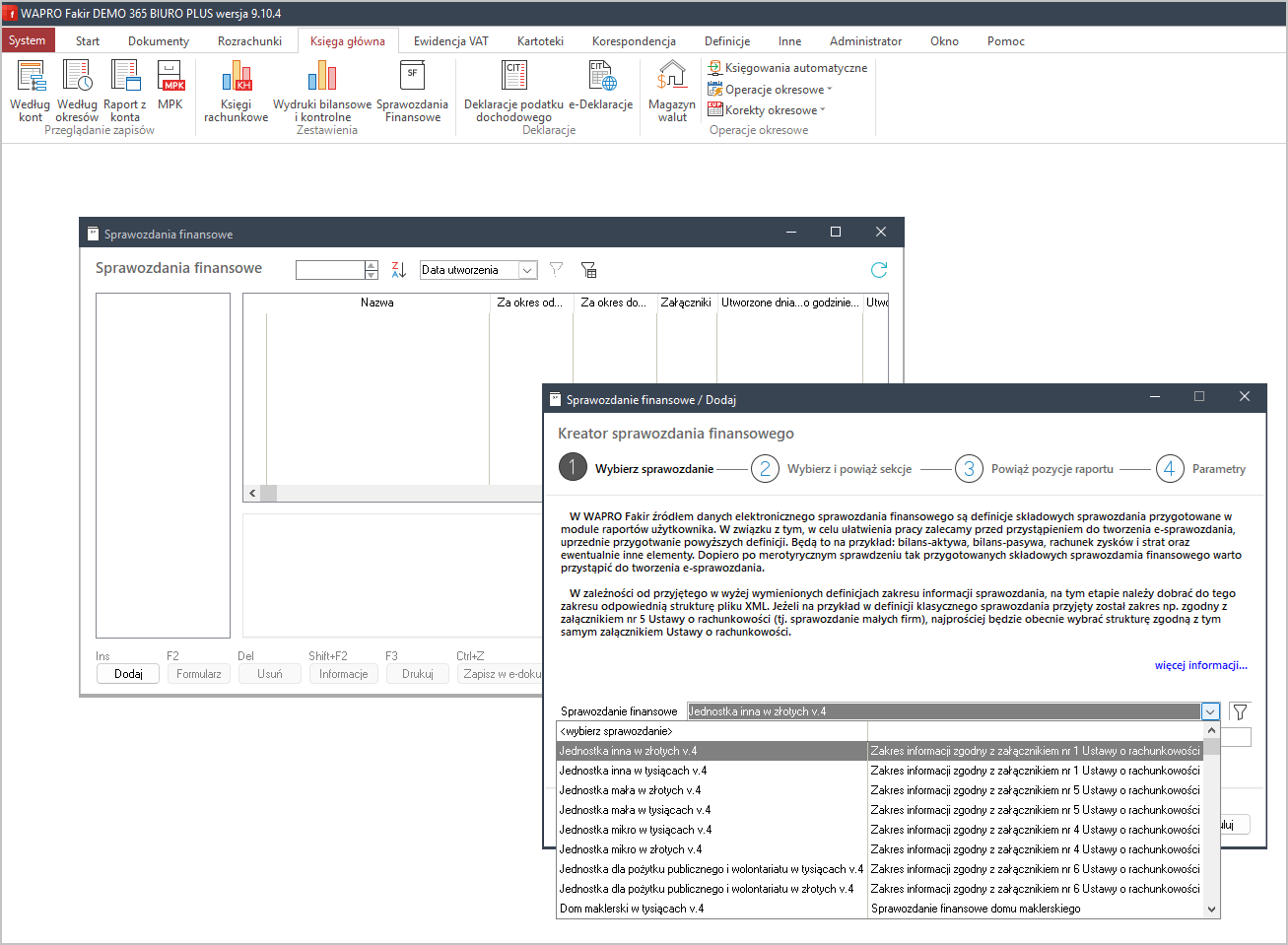
Task: Click filter icon beside Sprawozdanie finansowe dropdown
Action: click(1240, 711)
